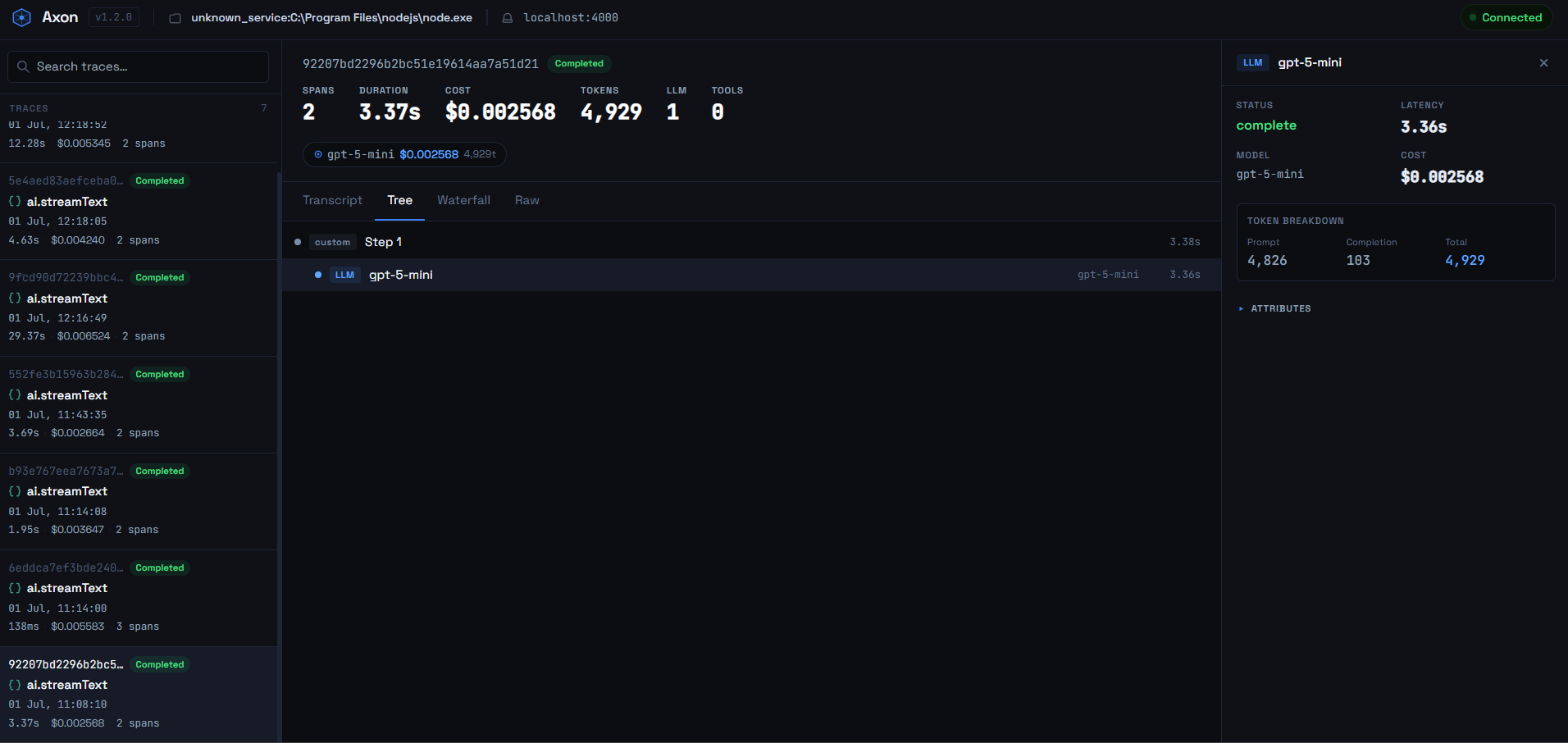This screenshot has height=743, width=1568.
Task: Click the 3.36s latency value in the detail panel
Action: [1424, 127]
